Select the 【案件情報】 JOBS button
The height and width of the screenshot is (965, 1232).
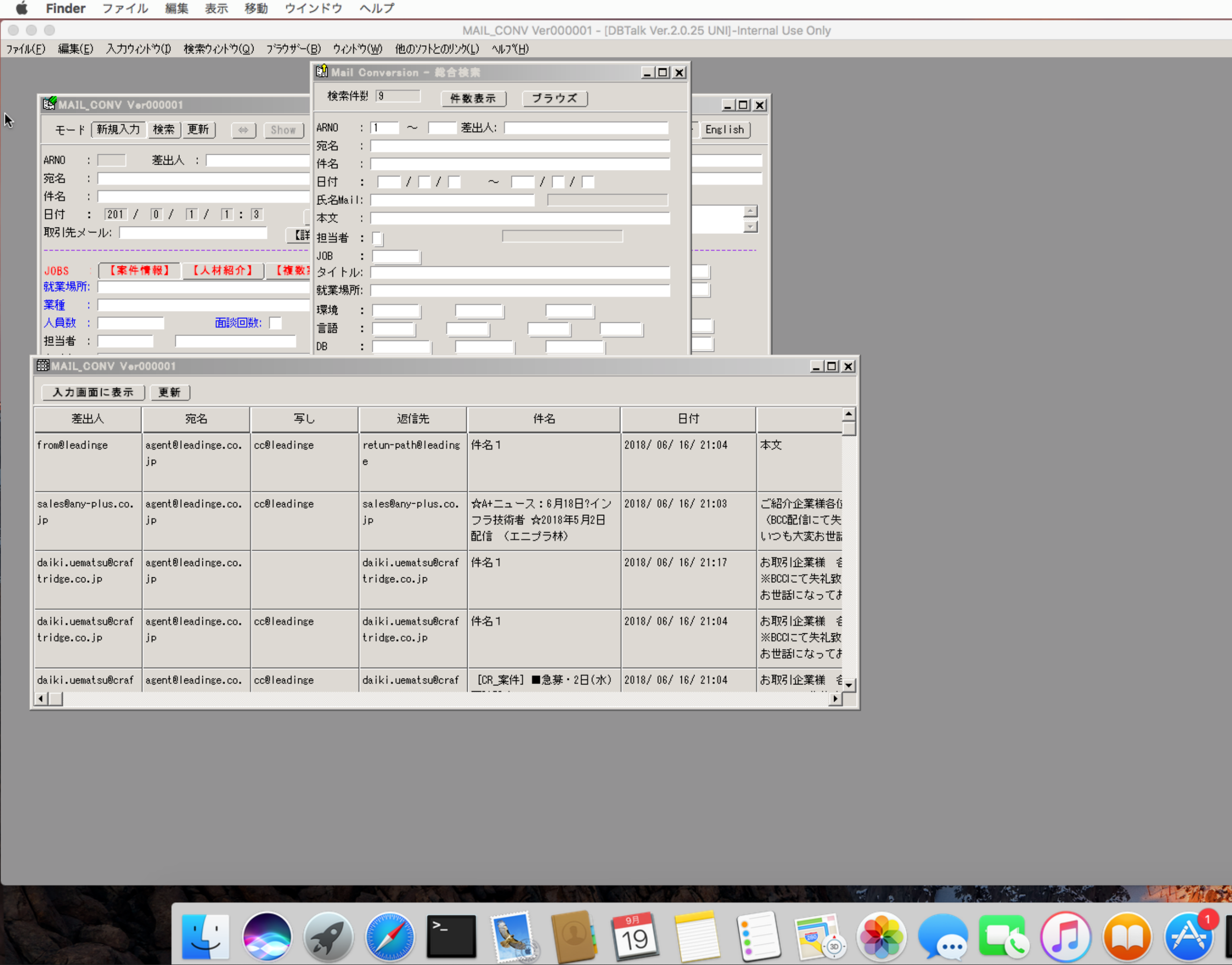coord(139,271)
